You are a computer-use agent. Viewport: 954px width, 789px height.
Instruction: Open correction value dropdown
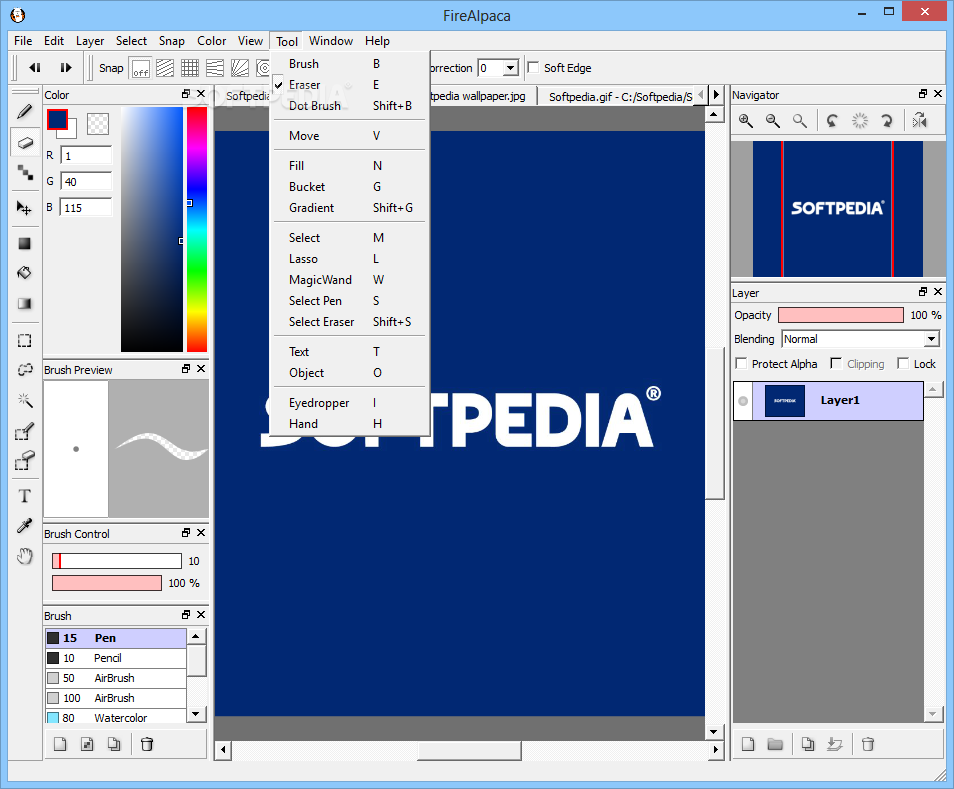pyautogui.click(x=511, y=68)
